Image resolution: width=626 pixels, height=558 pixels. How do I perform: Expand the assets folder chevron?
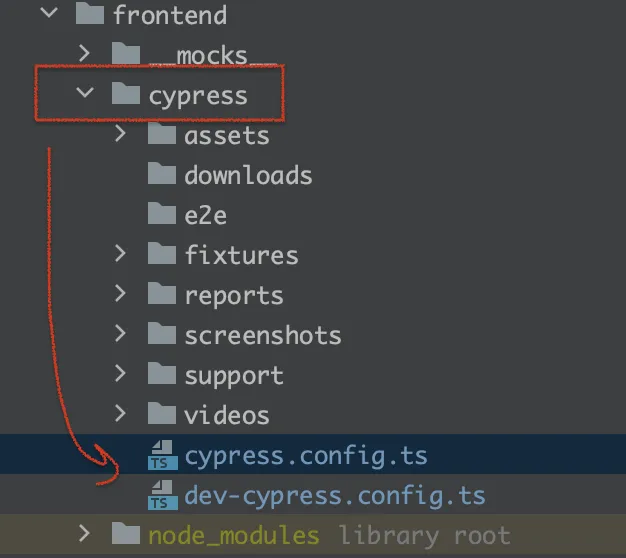(120, 133)
